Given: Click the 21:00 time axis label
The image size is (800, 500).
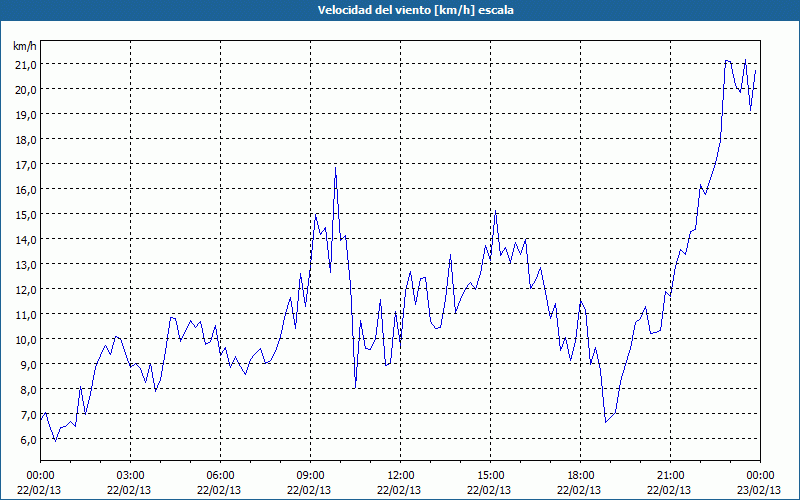Looking at the screenshot, I should coord(670,476).
